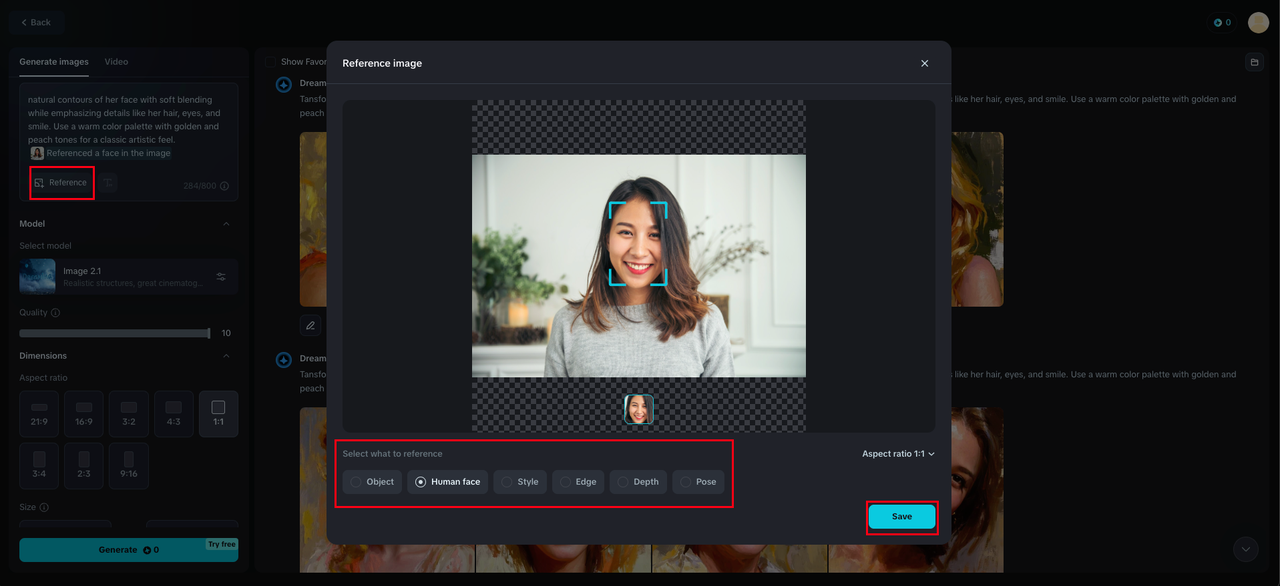The height and width of the screenshot is (586, 1280).
Task: Click the face detection box on the photo
Action: (x=638, y=243)
